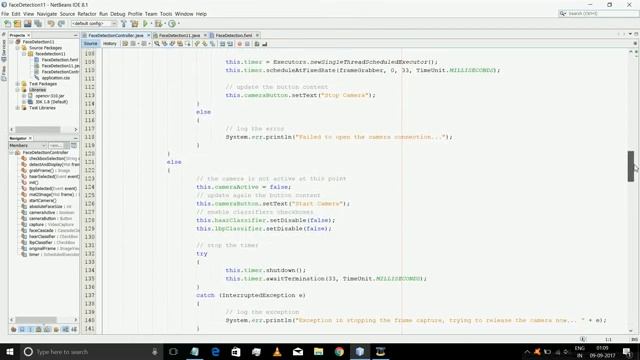This screenshot has width=640, height=360.
Task: Select FaceDetection.fxml in Projects tree
Action: (60, 60)
